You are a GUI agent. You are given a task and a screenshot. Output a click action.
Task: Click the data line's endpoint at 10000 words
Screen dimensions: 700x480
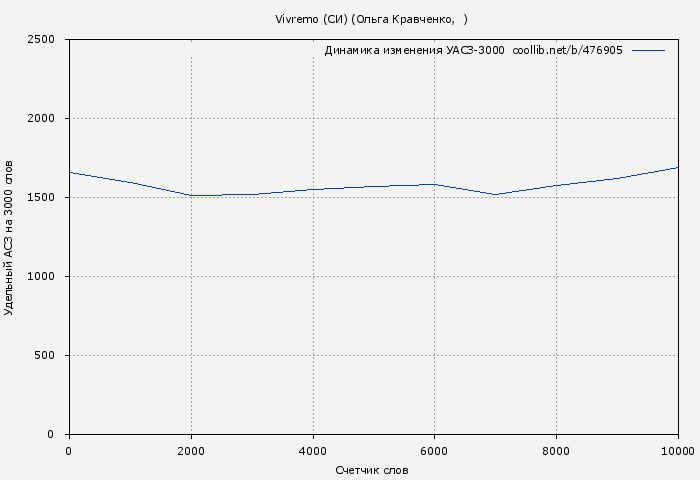coord(677,167)
